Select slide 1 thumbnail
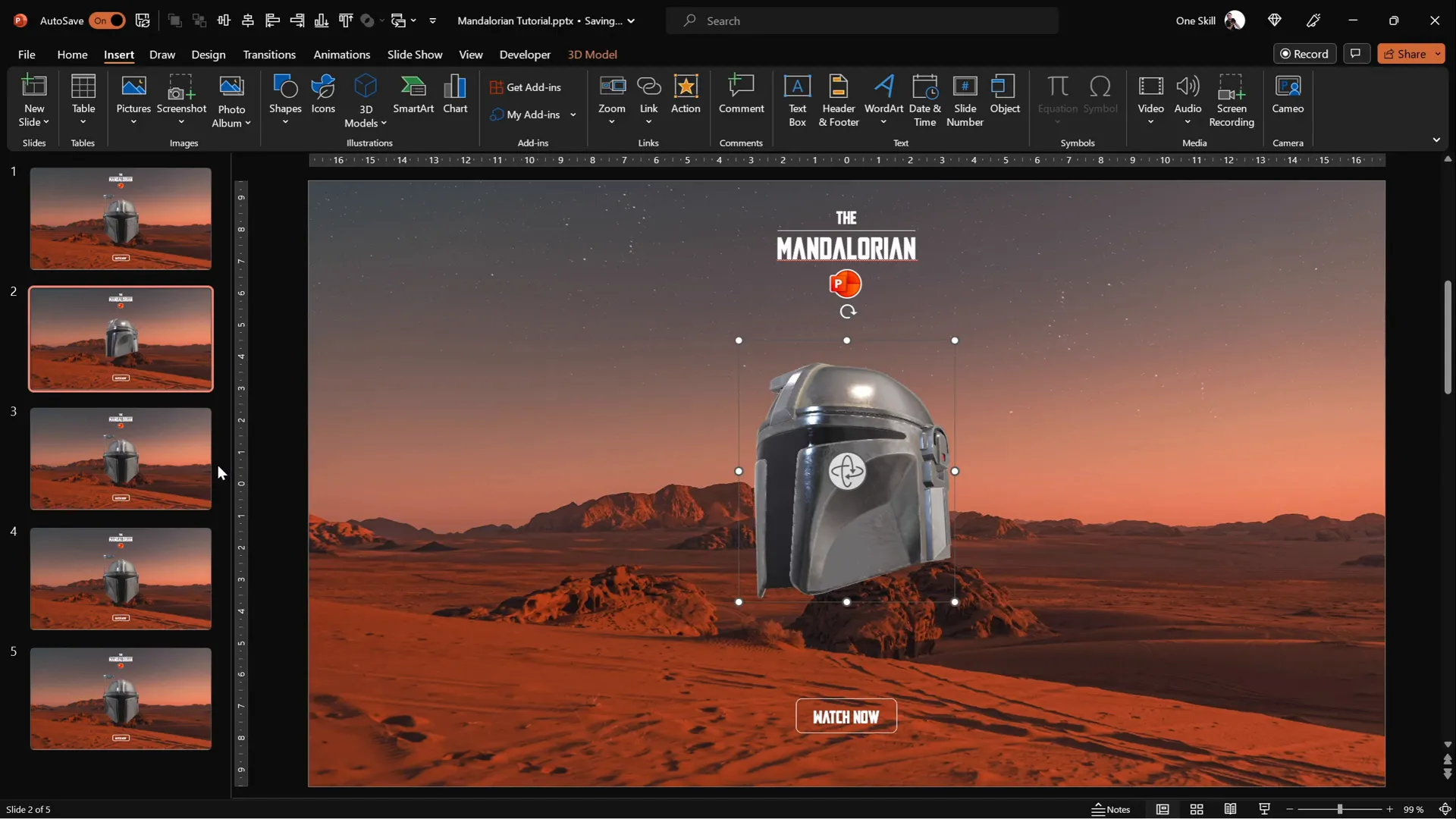The image size is (1456, 819). pyautogui.click(x=121, y=219)
